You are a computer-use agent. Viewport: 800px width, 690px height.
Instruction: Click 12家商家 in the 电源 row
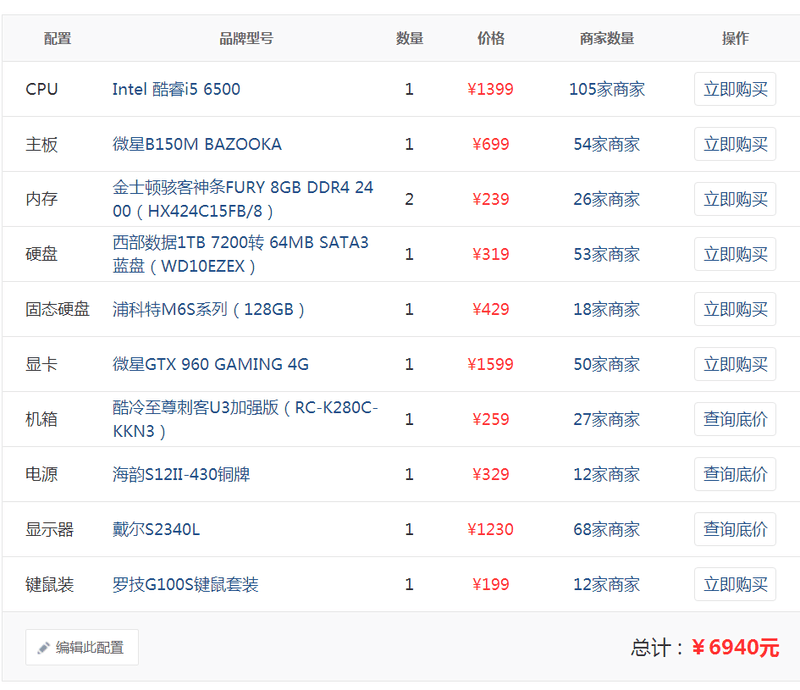tap(607, 475)
